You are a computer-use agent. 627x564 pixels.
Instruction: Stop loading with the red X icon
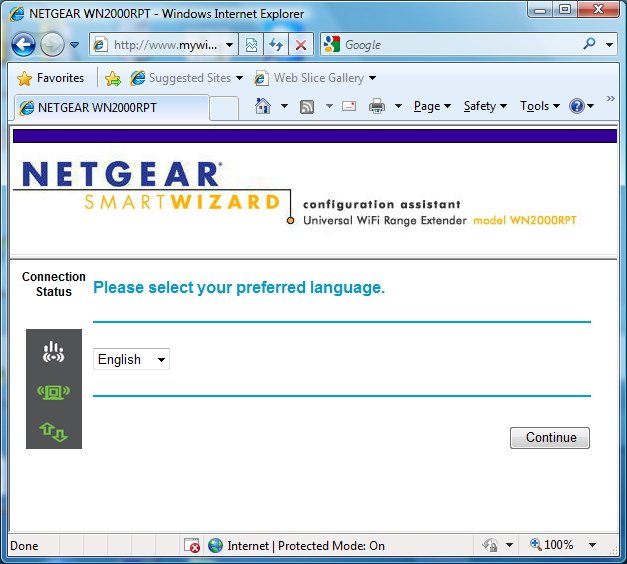(x=301, y=45)
